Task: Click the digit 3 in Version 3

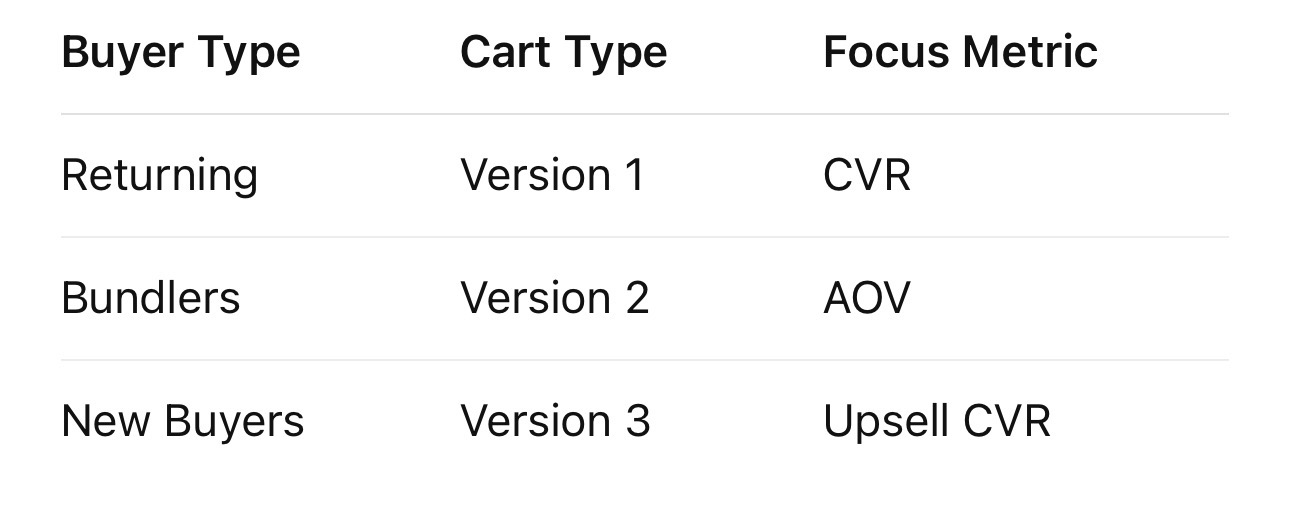Action: 638,421
